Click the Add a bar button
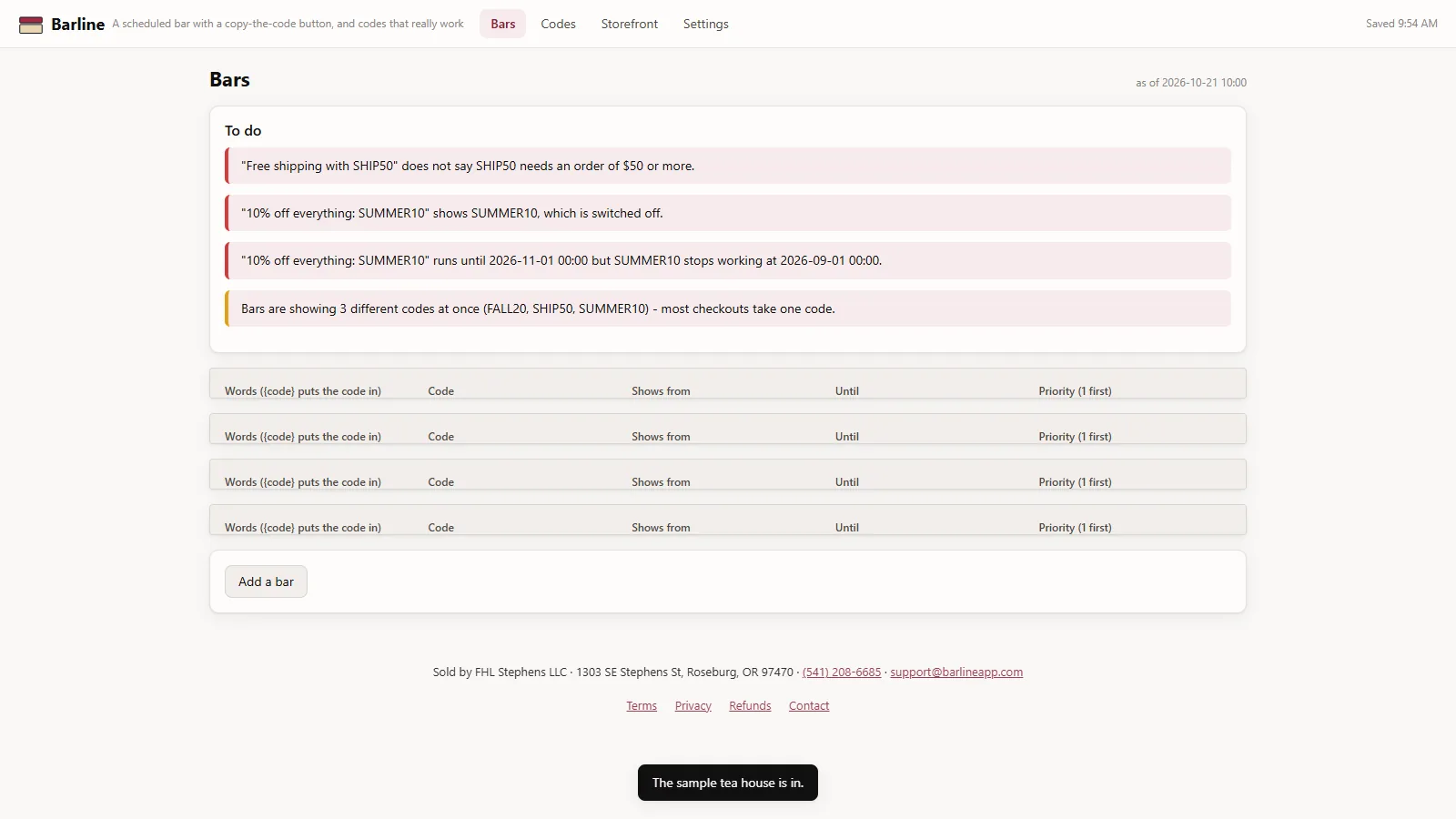Screen dimensions: 1456x819 266,581
